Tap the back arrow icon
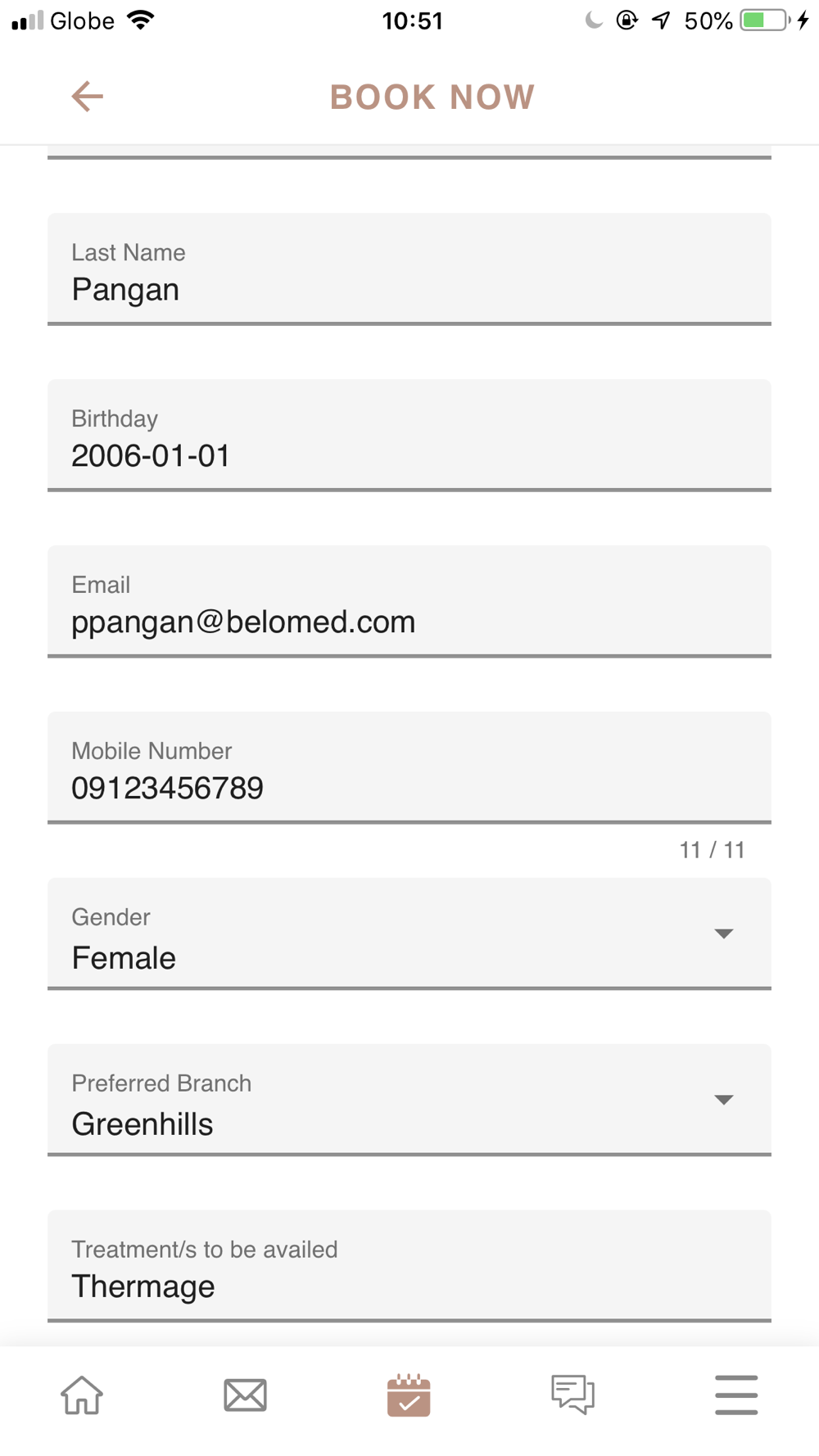 pyautogui.click(x=87, y=97)
